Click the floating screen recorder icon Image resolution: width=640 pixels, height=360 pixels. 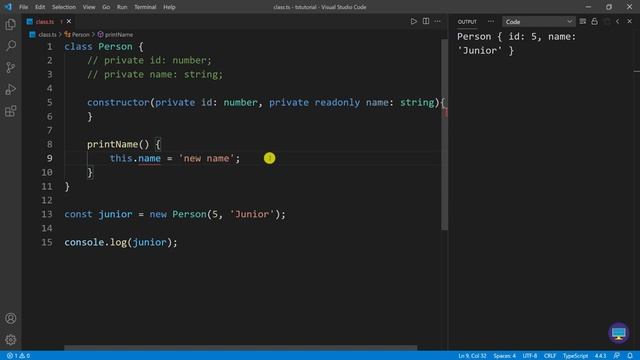coord(619,333)
